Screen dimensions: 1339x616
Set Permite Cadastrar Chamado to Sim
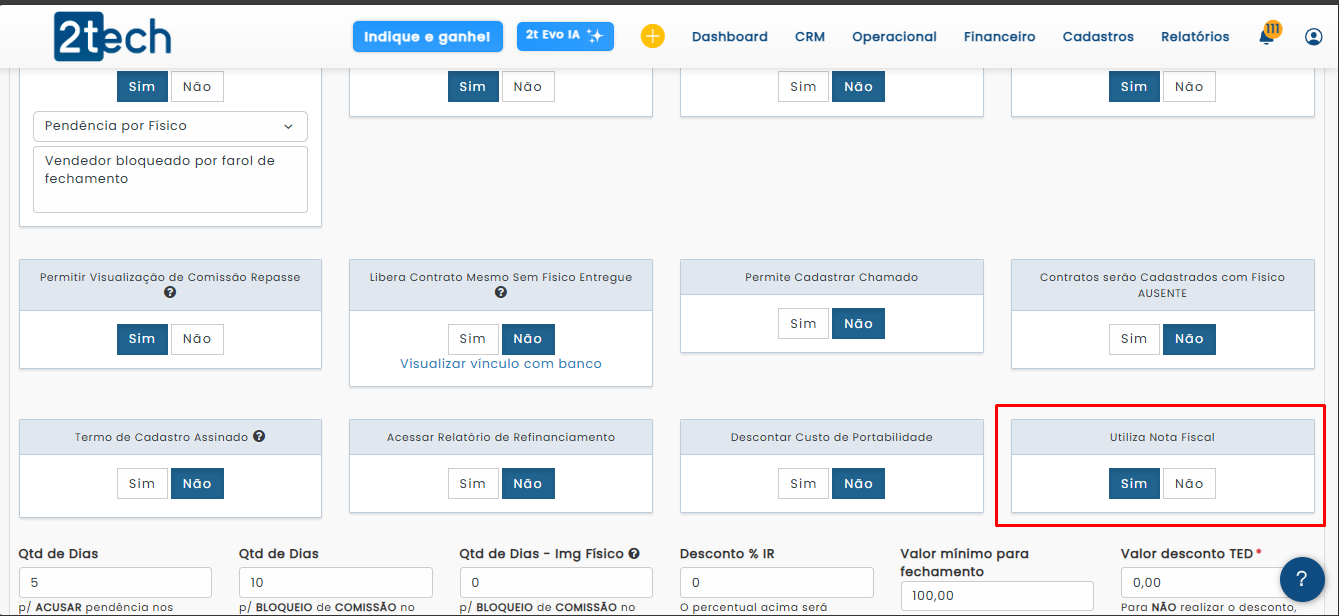pos(804,324)
